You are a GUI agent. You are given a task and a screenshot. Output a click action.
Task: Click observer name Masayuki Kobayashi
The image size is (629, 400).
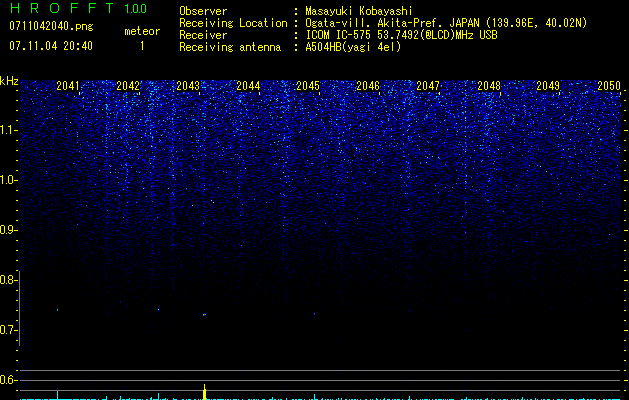point(359,11)
